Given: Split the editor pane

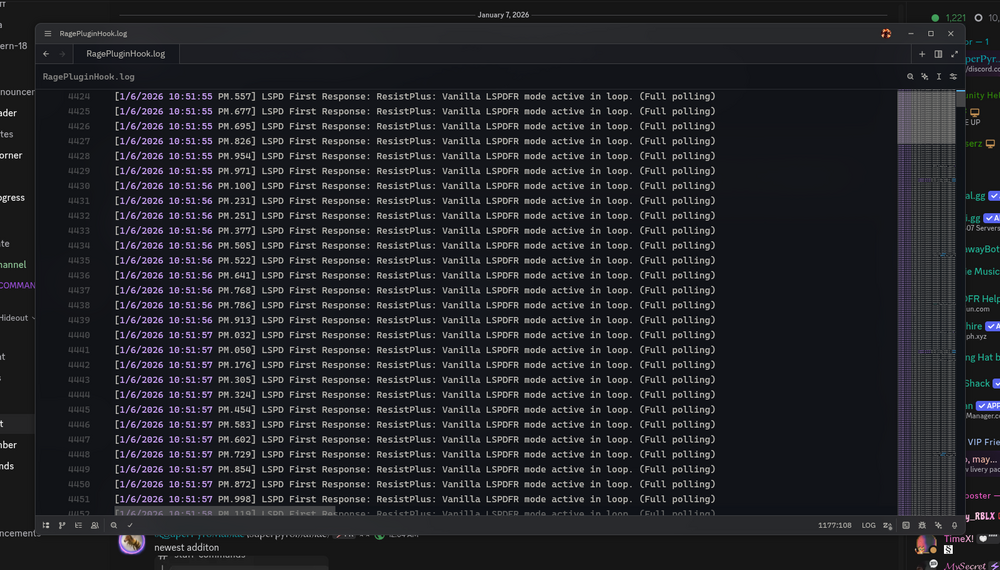Looking at the screenshot, I should (x=938, y=54).
